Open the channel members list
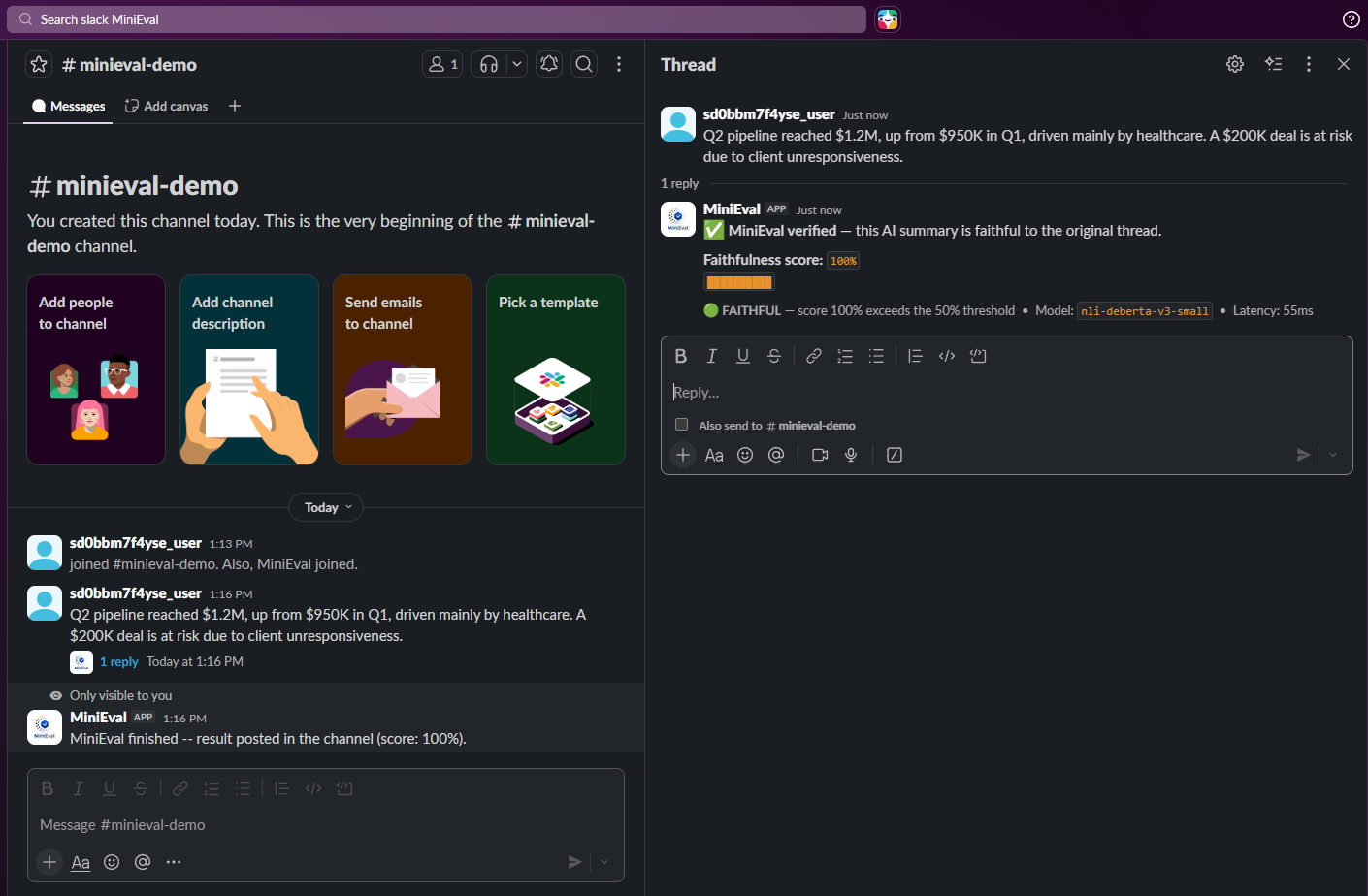 (x=442, y=64)
